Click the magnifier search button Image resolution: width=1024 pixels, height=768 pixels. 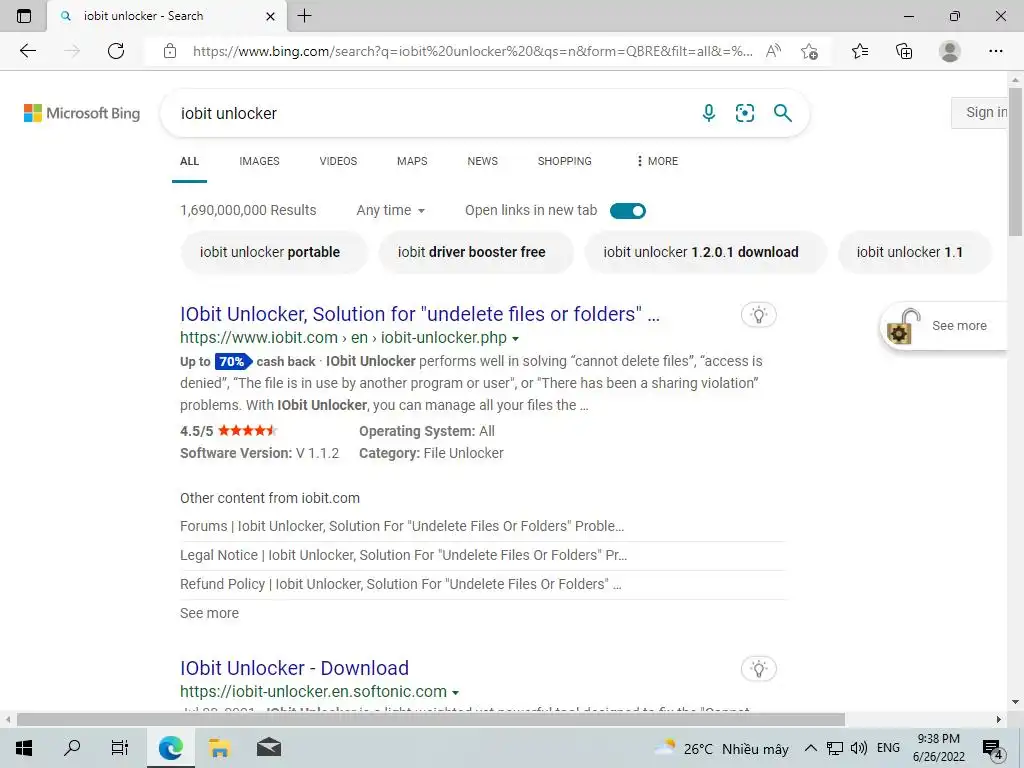(x=782, y=113)
